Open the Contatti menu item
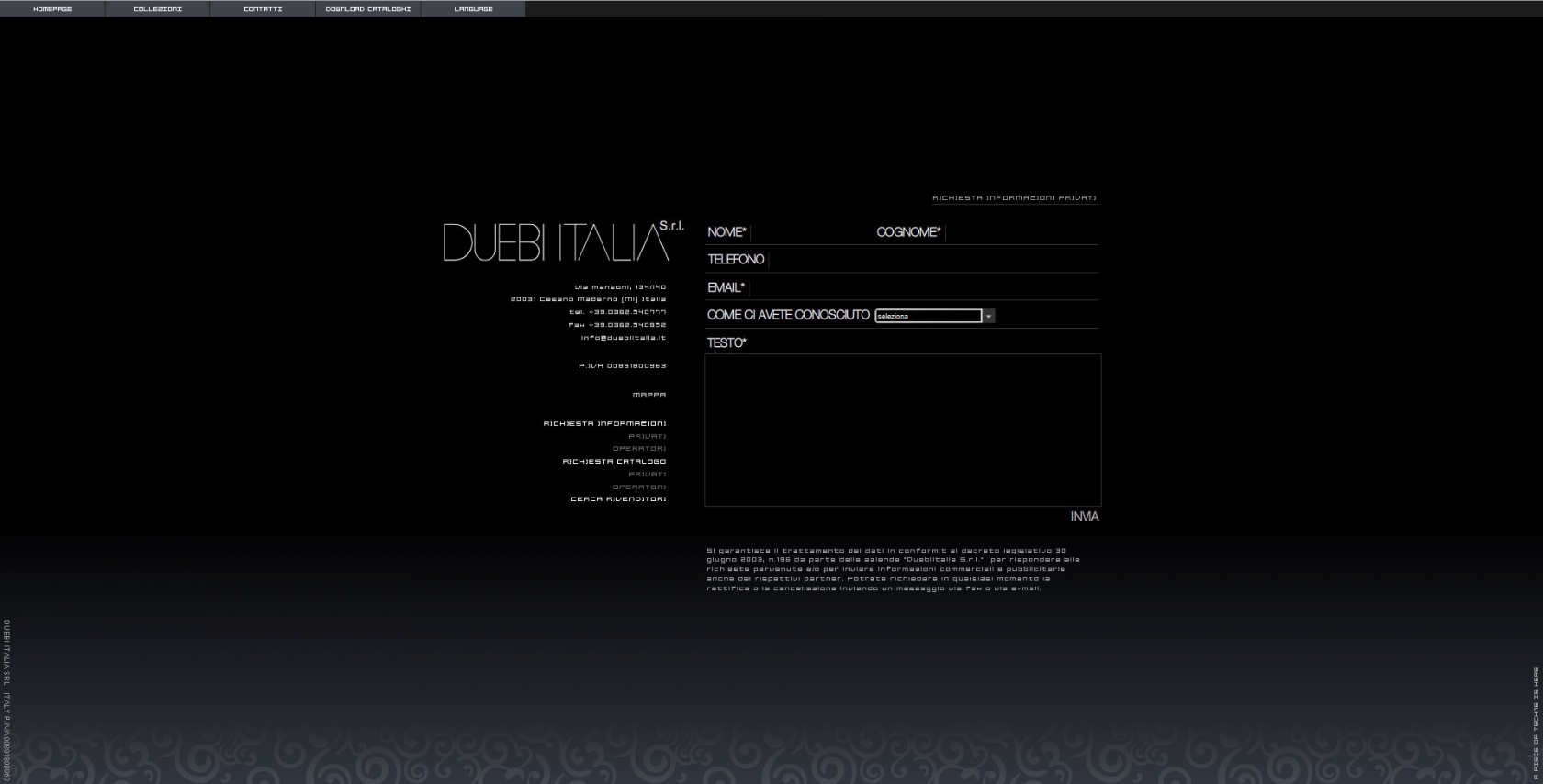1543x784 pixels. pyautogui.click(x=263, y=9)
